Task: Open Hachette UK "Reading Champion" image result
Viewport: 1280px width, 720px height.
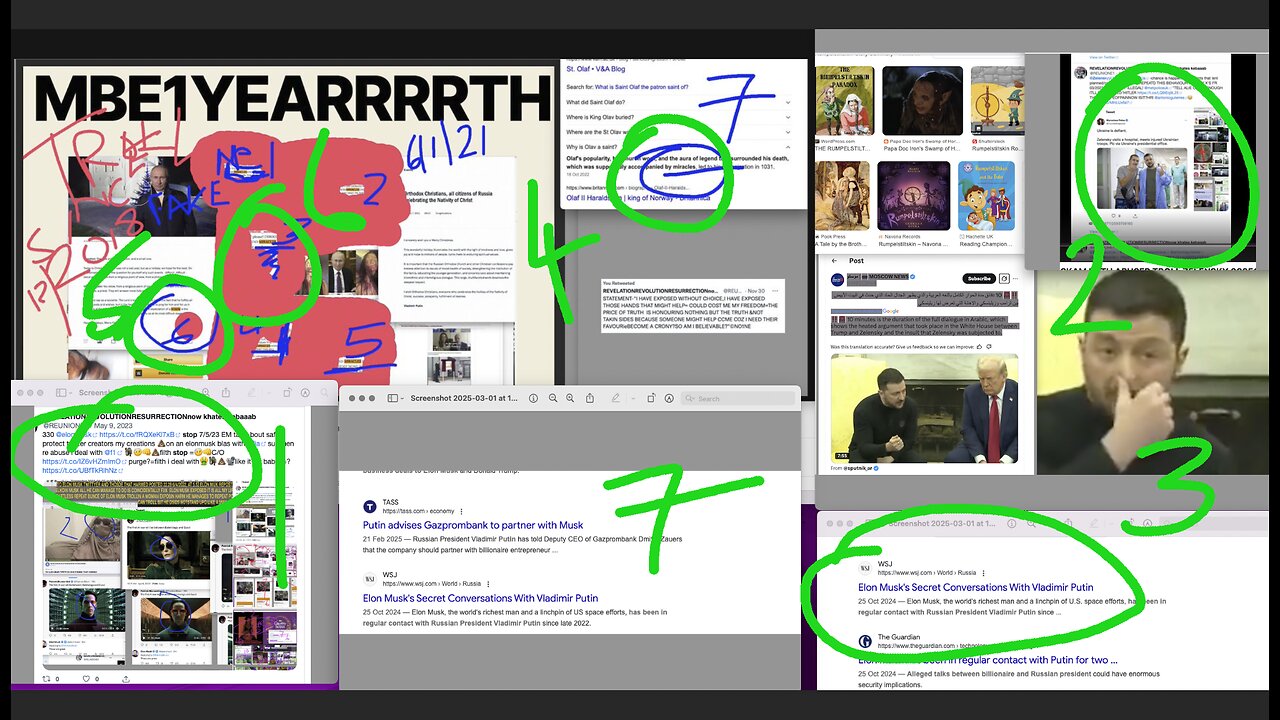Action: (986, 195)
